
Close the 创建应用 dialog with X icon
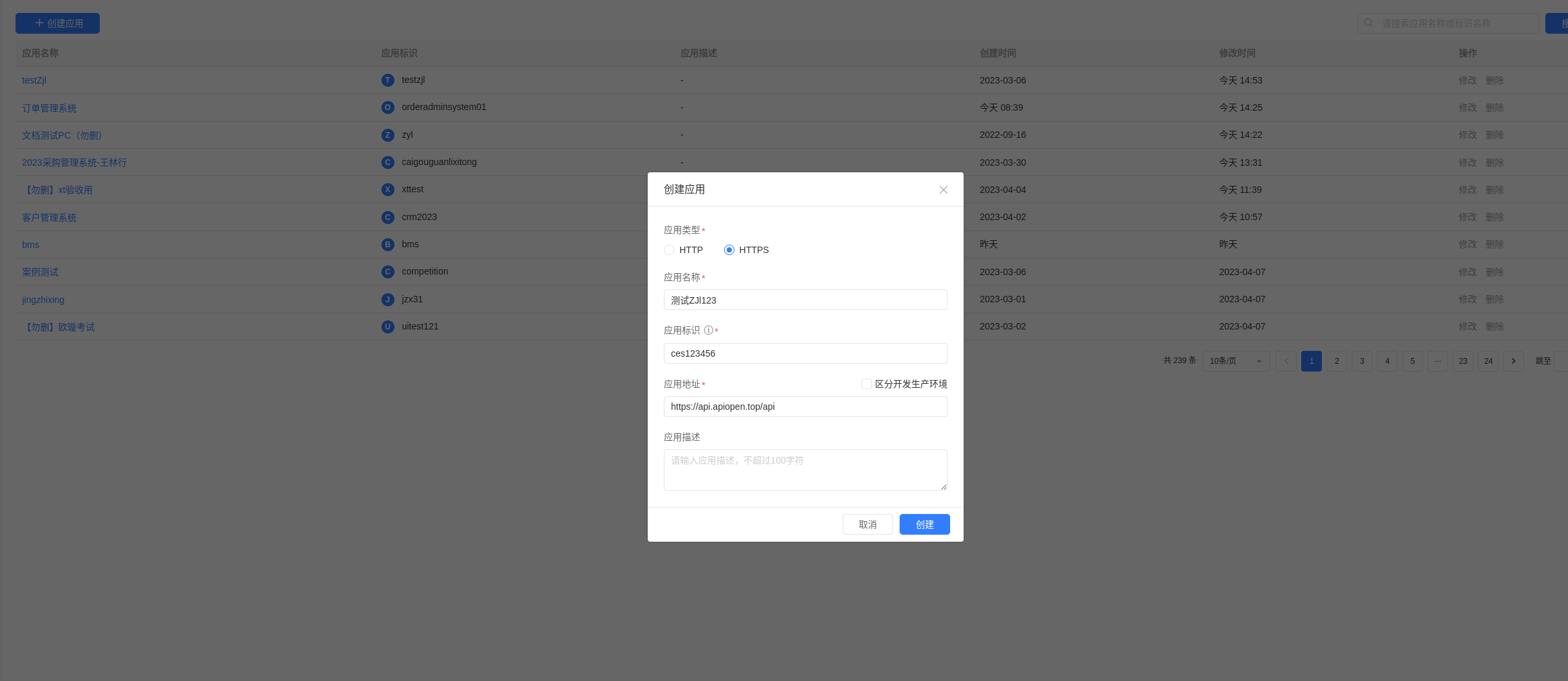click(943, 190)
